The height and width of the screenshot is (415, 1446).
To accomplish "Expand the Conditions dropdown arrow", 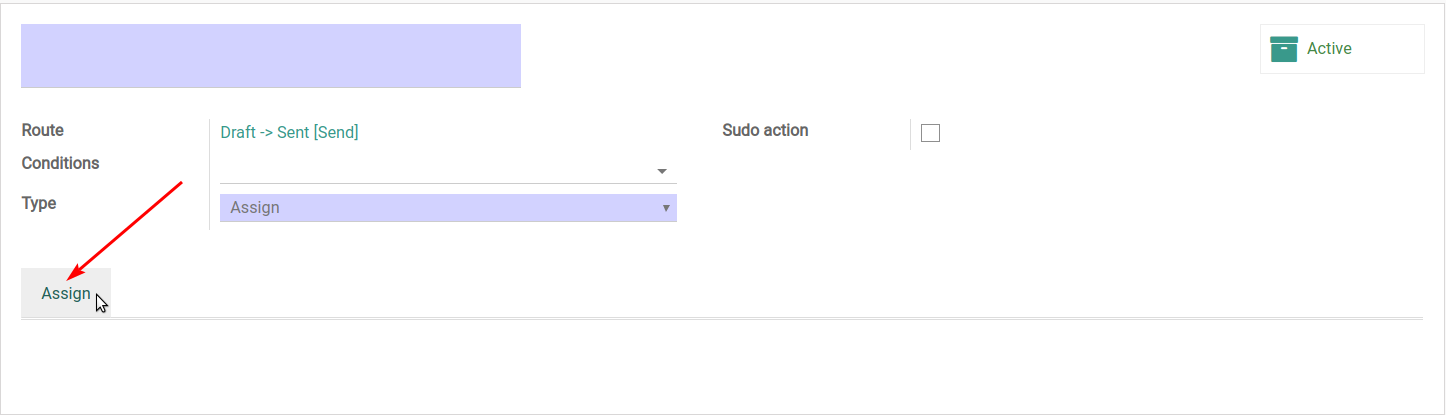I will tap(661, 171).
